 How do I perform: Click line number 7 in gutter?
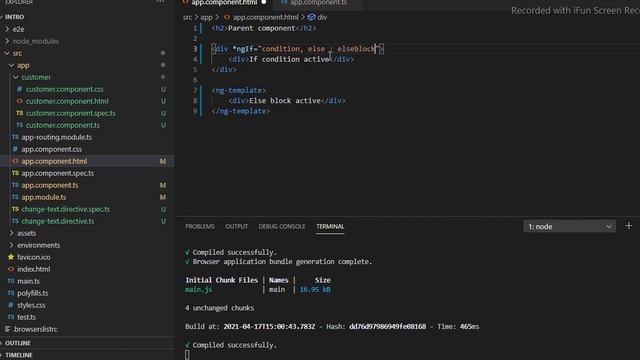point(195,90)
